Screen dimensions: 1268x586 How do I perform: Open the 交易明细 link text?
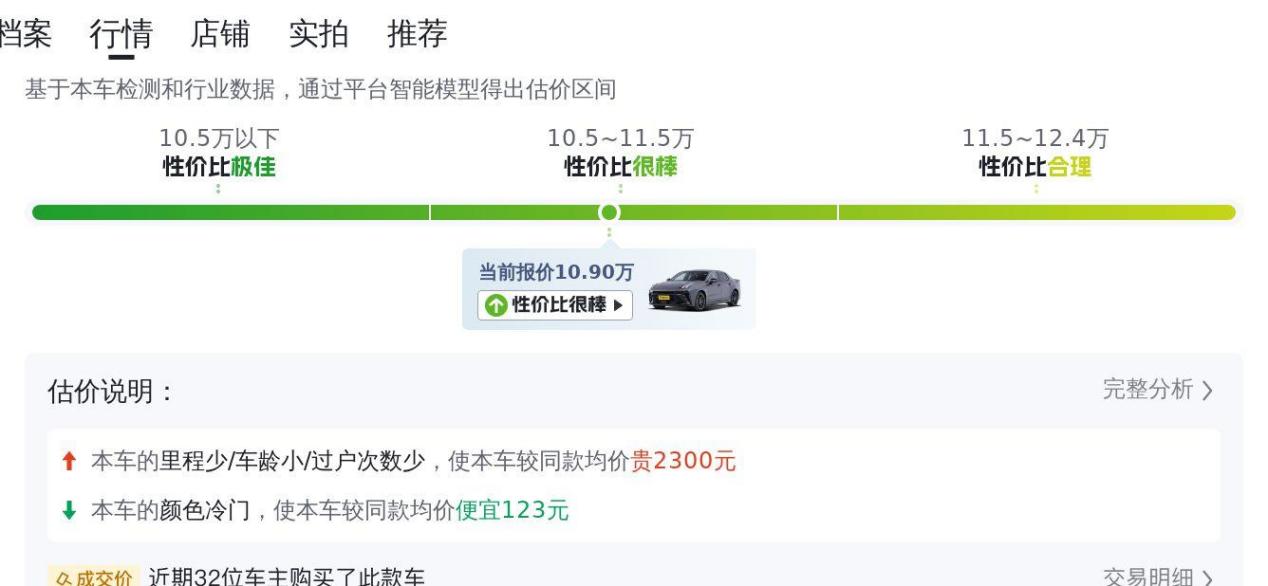click(x=1148, y=578)
